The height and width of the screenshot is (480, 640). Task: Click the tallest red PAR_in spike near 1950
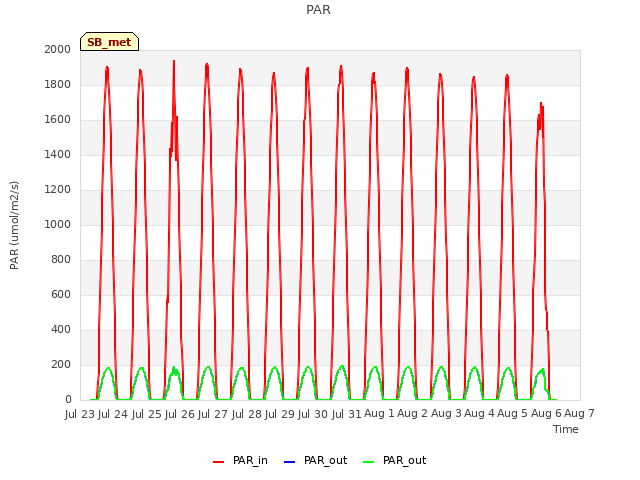click(x=174, y=62)
